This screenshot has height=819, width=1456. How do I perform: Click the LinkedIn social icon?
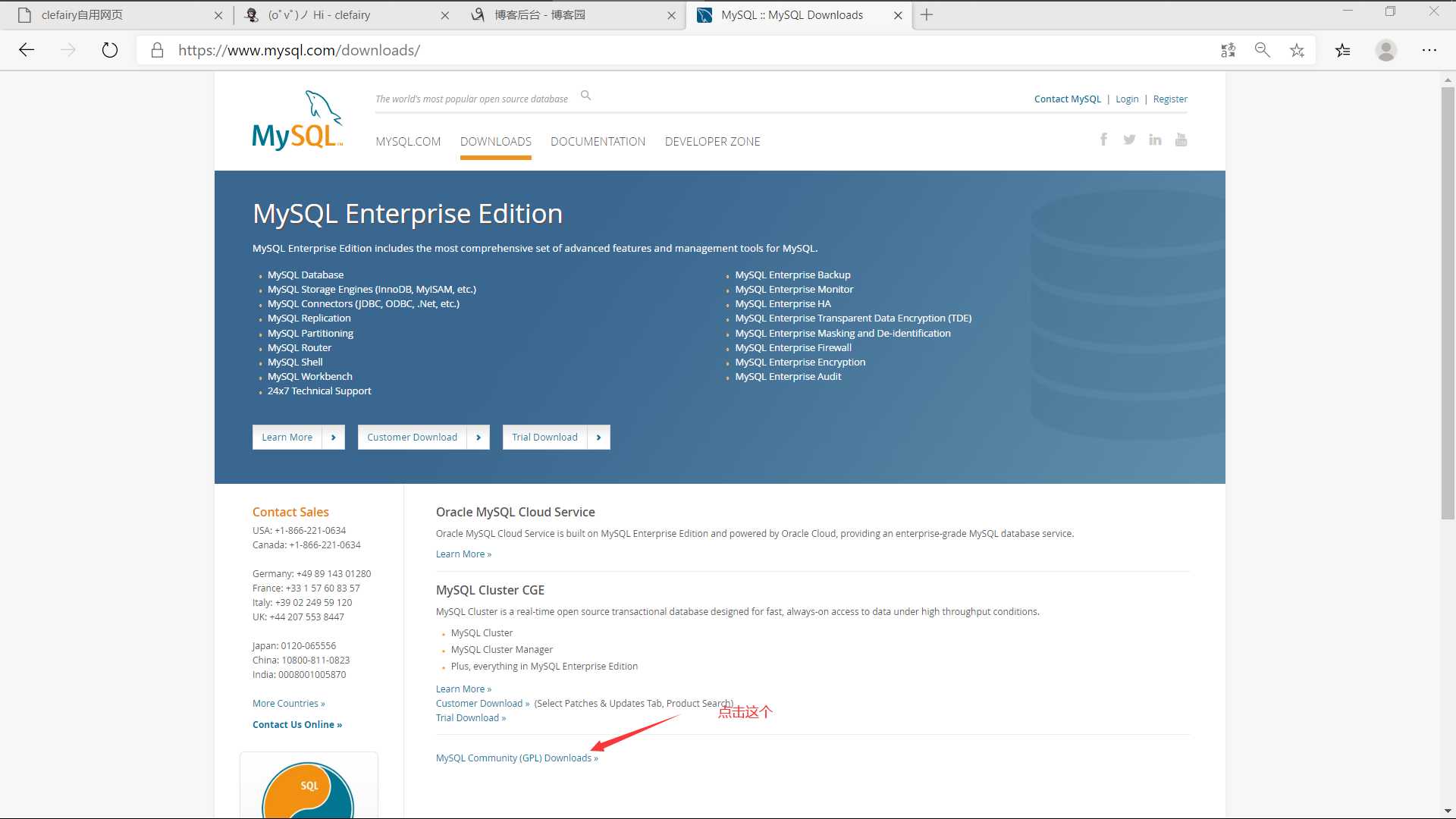tap(1154, 139)
